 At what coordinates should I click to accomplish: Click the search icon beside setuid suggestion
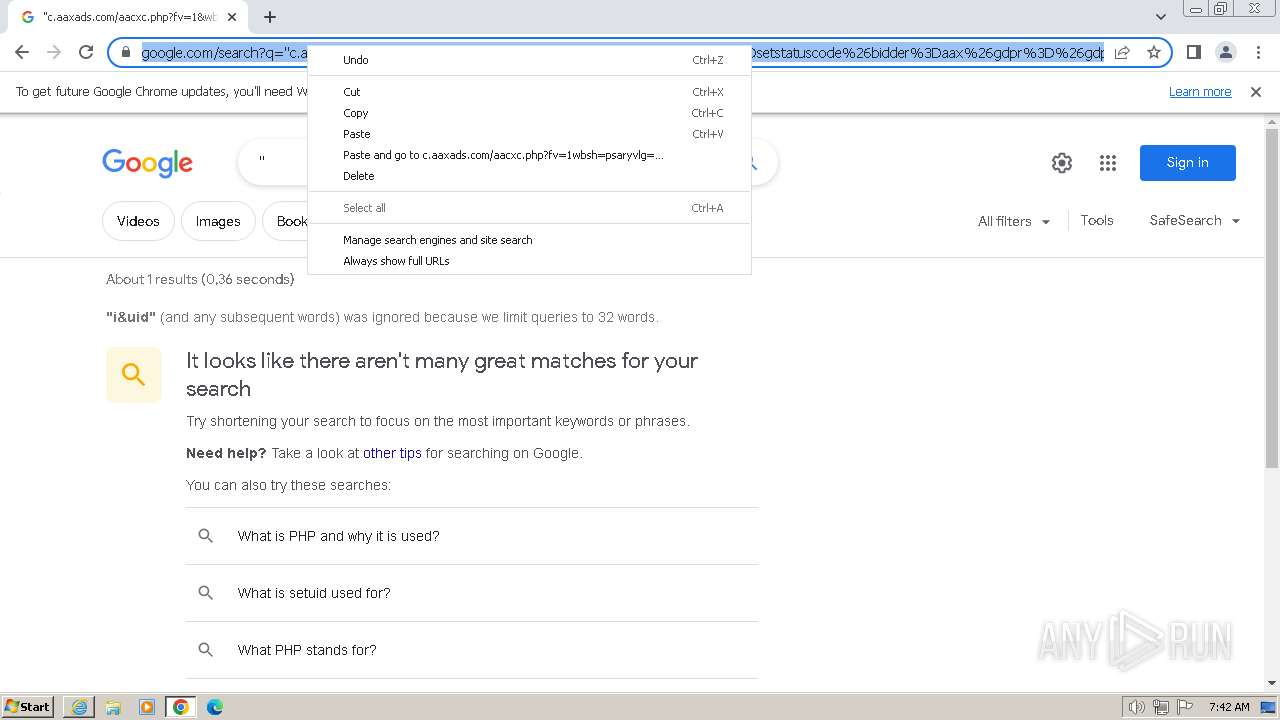click(206, 593)
